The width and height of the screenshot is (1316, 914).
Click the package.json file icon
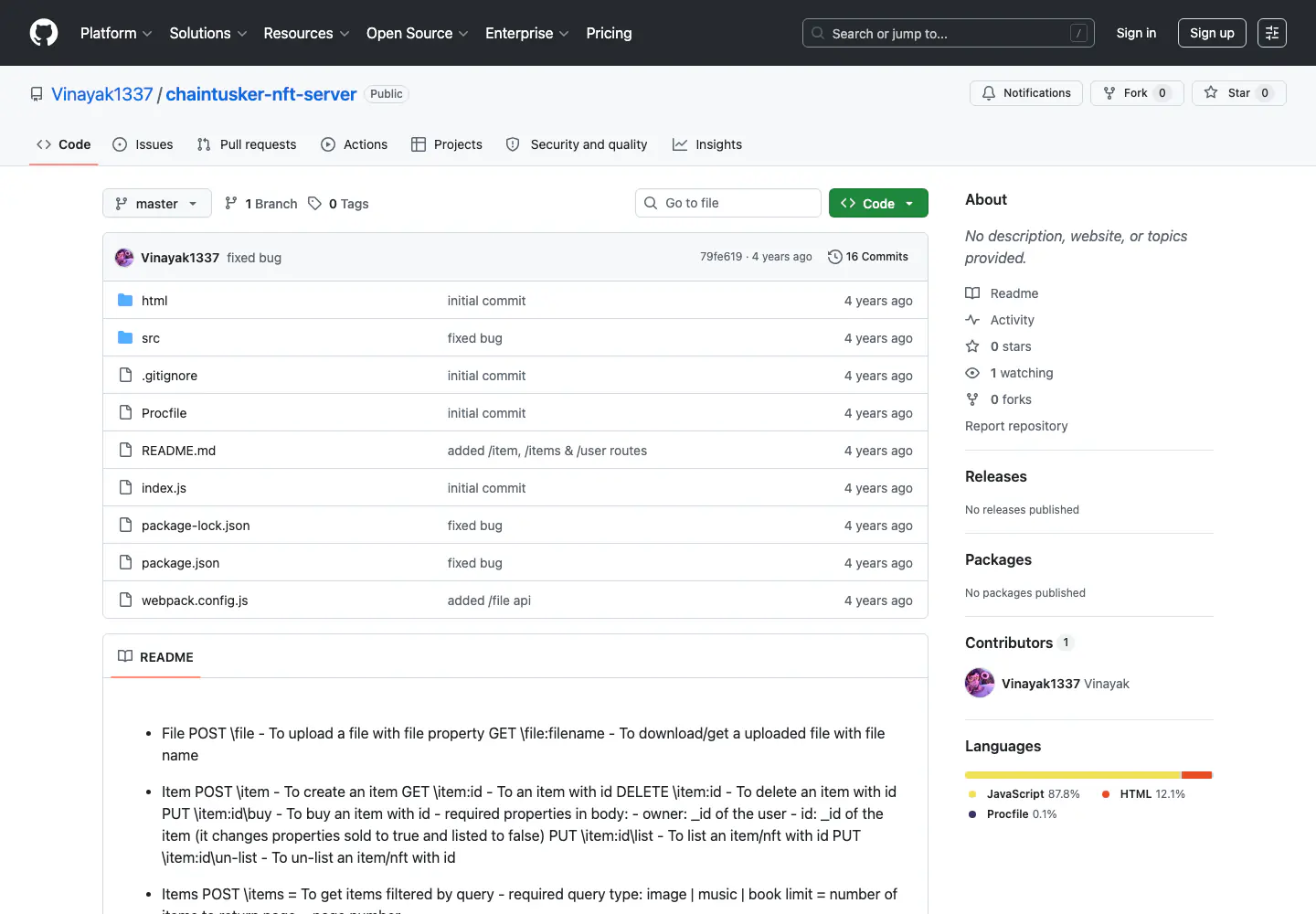pyautogui.click(x=125, y=563)
